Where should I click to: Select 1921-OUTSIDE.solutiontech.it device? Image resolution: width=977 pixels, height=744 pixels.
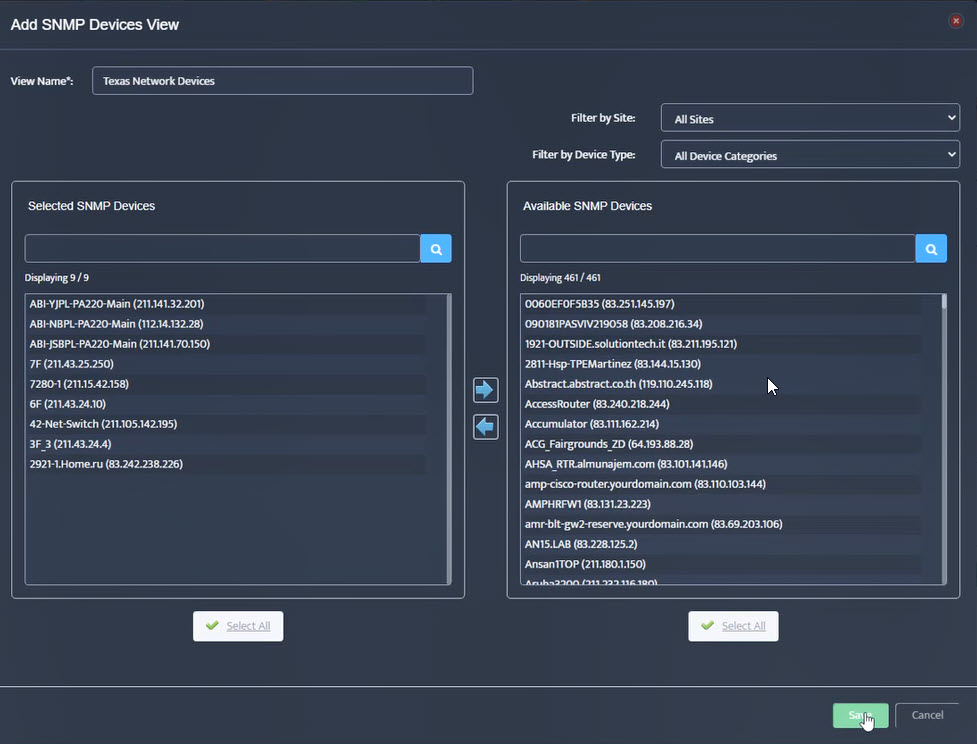pos(722,344)
